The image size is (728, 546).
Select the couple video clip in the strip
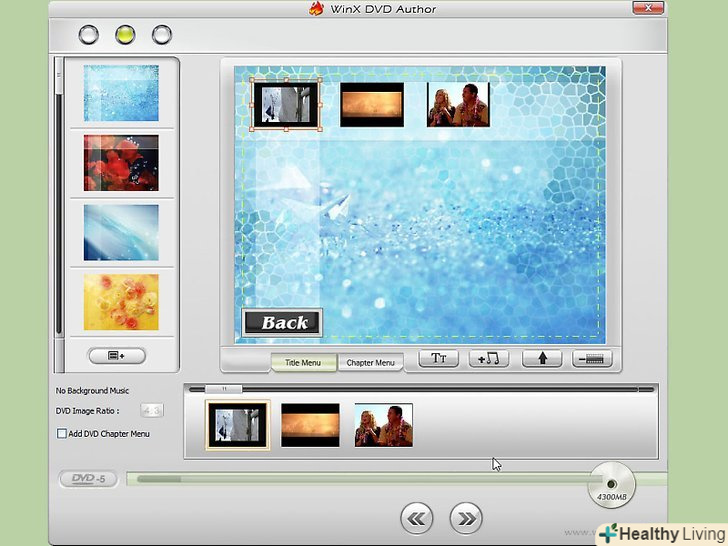(x=384, y=425)
